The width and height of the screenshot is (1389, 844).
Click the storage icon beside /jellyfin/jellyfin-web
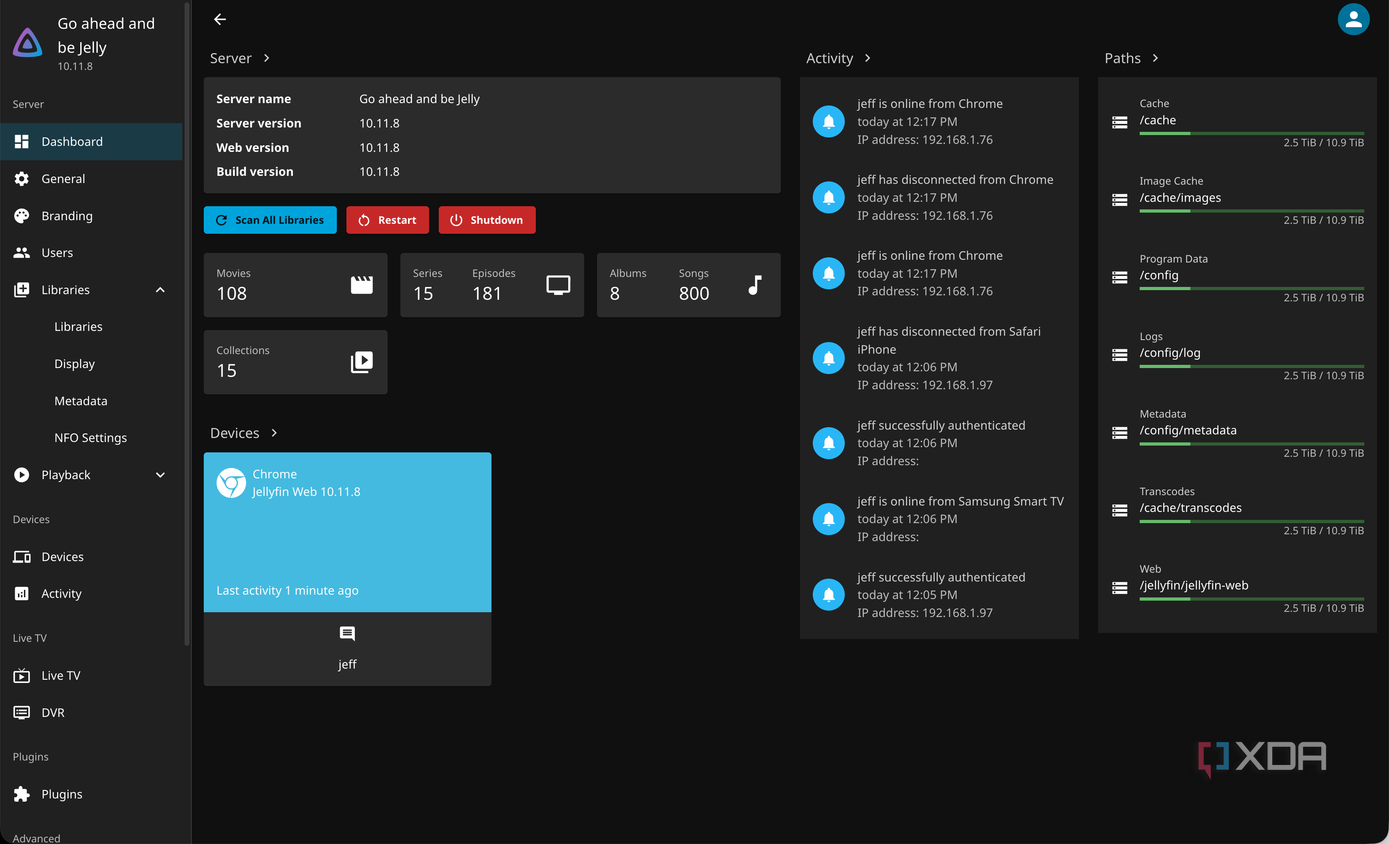[1120, 588]
